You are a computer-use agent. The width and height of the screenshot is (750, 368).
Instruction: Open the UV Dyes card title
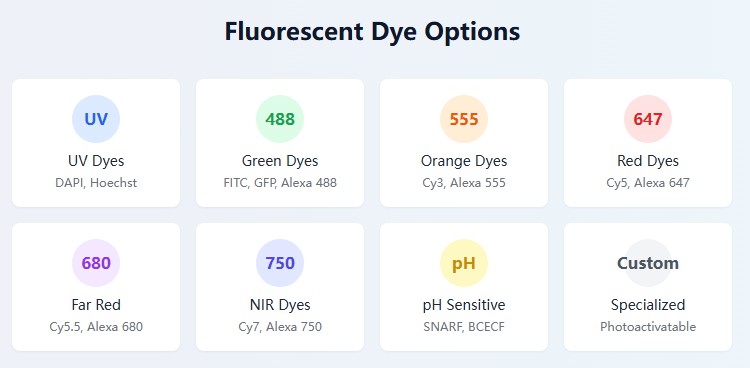[96, 161]
